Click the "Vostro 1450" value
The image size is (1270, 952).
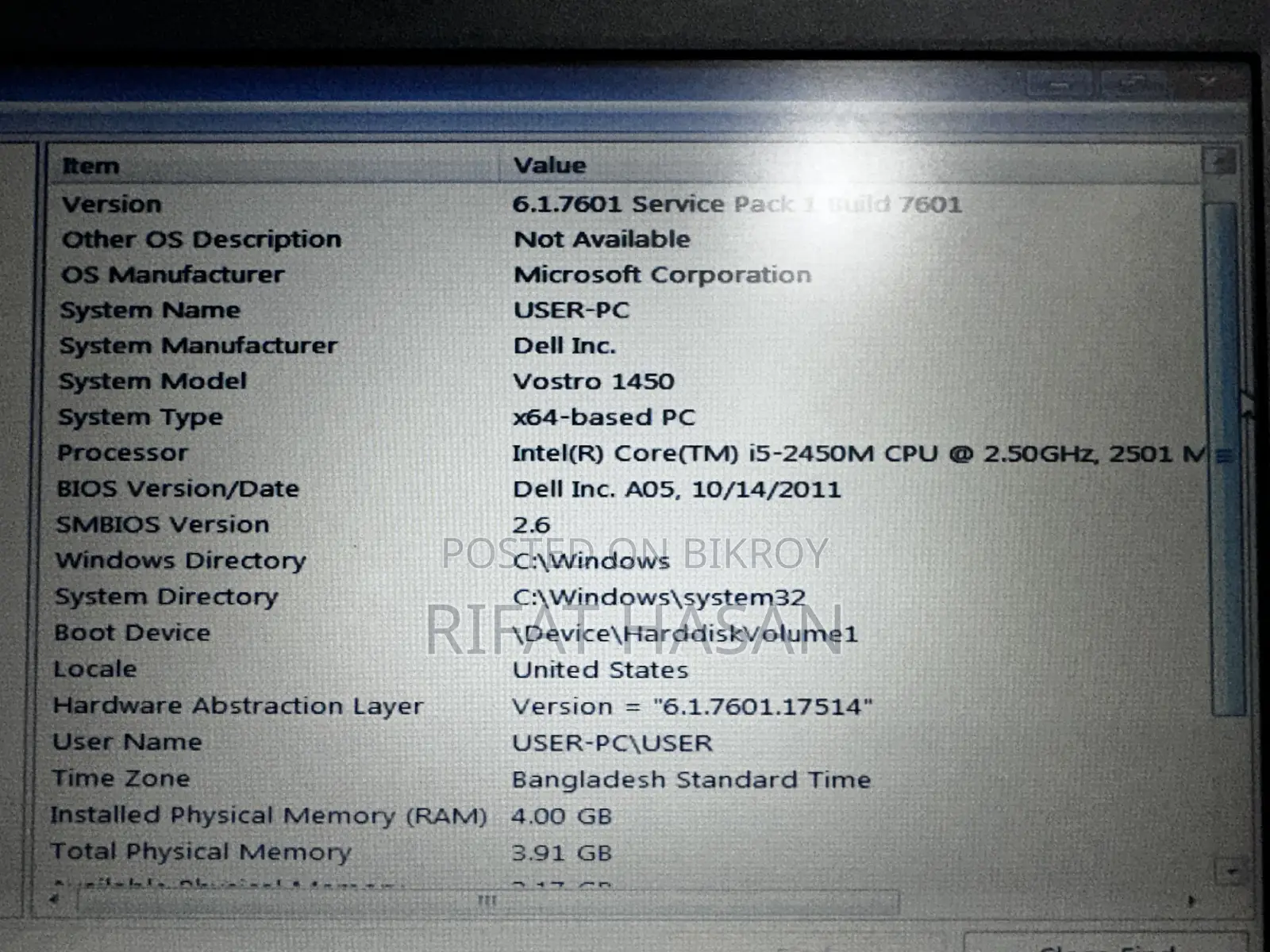tap(594, 382)
